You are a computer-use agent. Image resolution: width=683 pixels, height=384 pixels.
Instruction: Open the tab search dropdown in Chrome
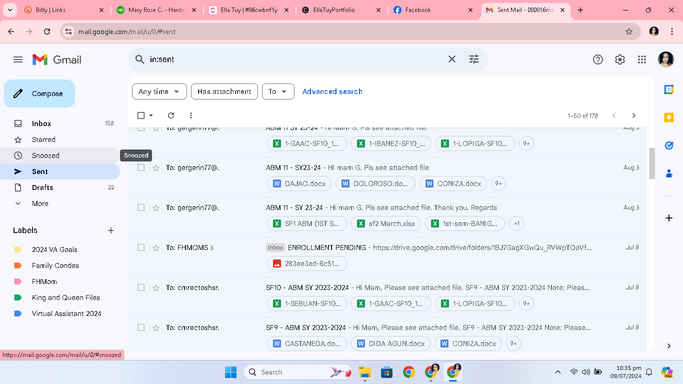(10, 10)
